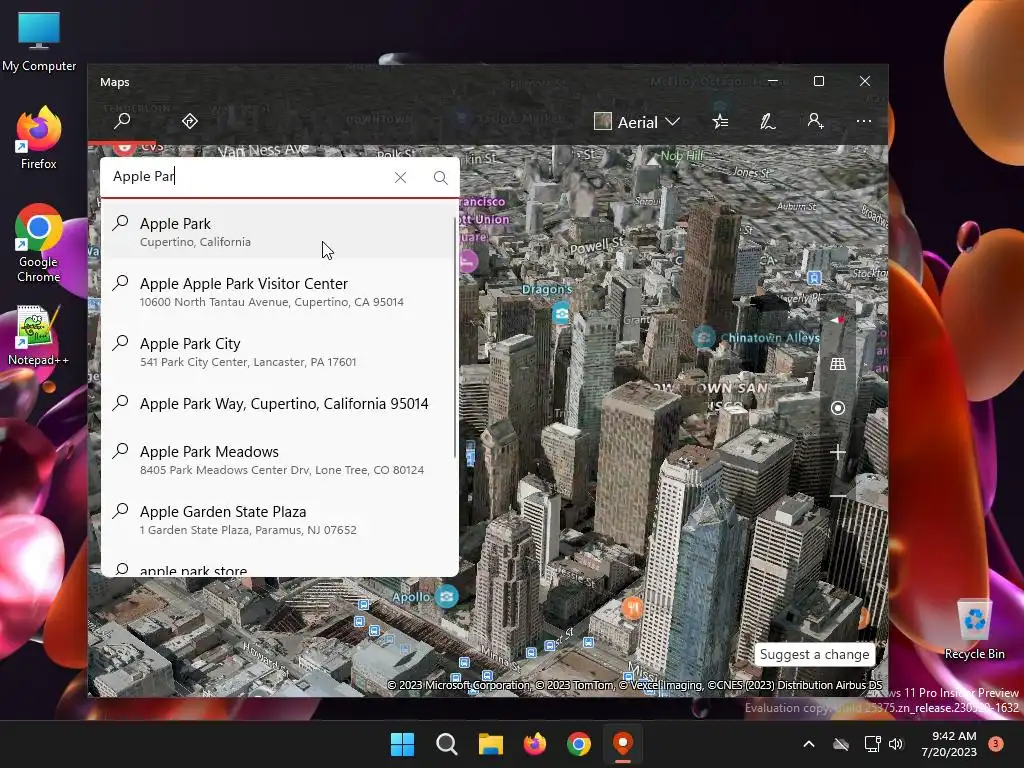Click the search magnifier button in search box
This screenshot has height=768, width=1024.
[441, 178]
